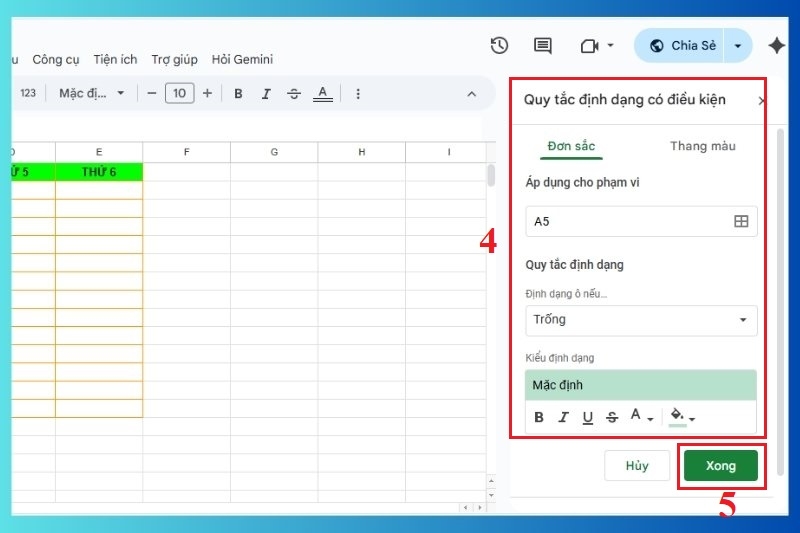Toggle underline in the format style row

588,418
